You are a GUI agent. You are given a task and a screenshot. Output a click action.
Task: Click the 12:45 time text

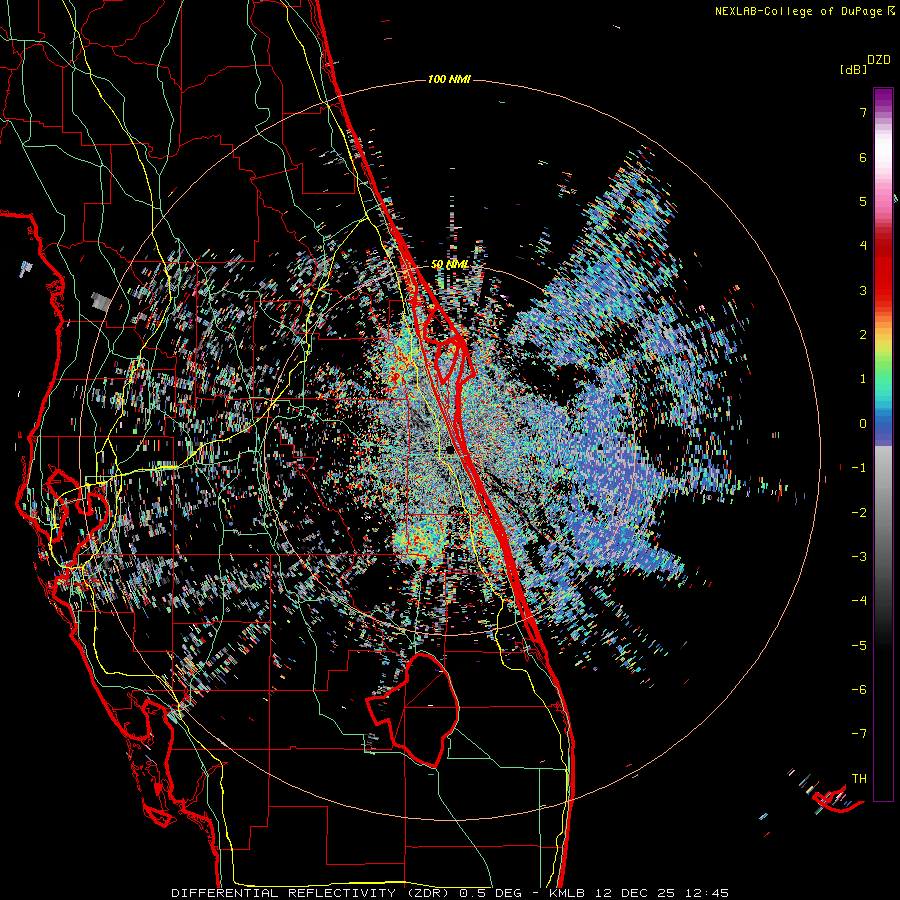(707, 893)
